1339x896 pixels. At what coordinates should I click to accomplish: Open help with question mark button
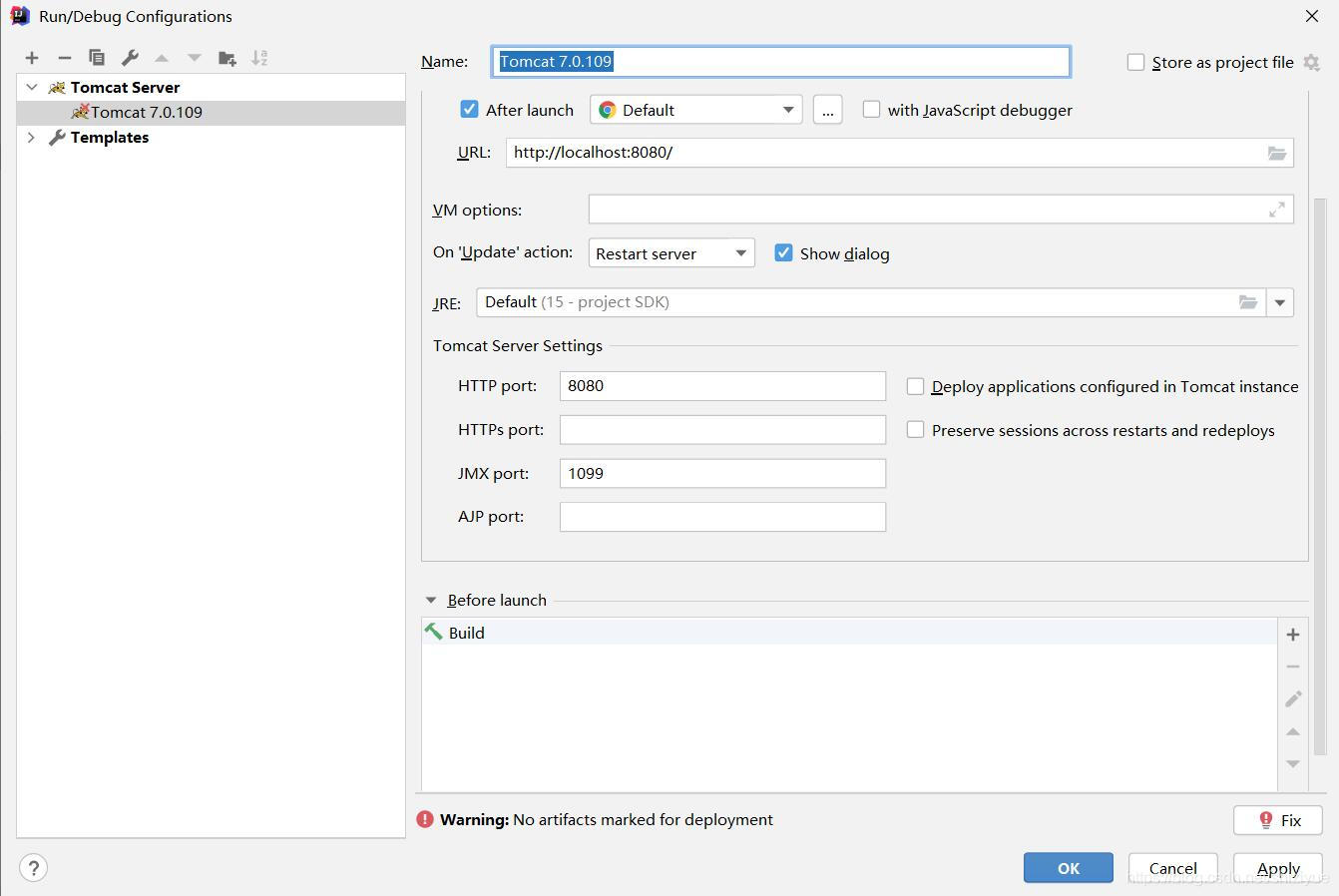pos(33,868)
